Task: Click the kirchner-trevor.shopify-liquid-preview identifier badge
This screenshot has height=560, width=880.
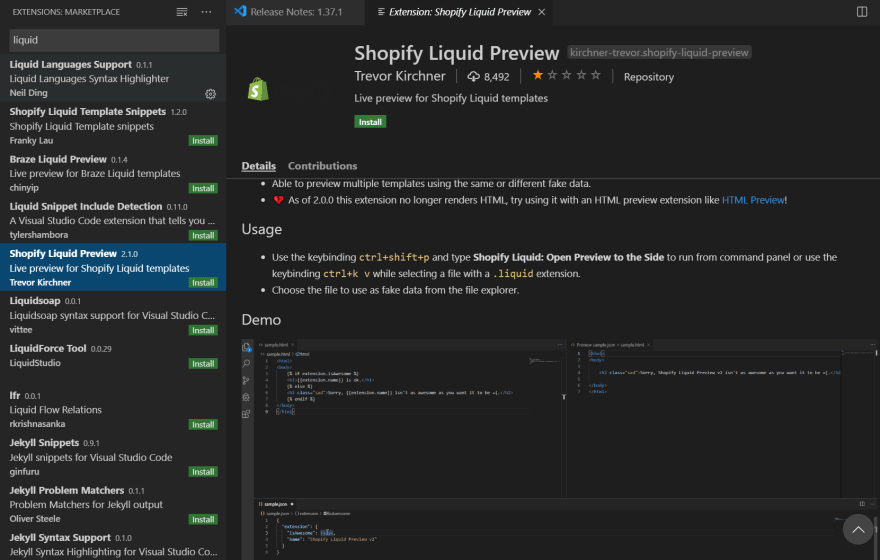Action: pos(659,52)
